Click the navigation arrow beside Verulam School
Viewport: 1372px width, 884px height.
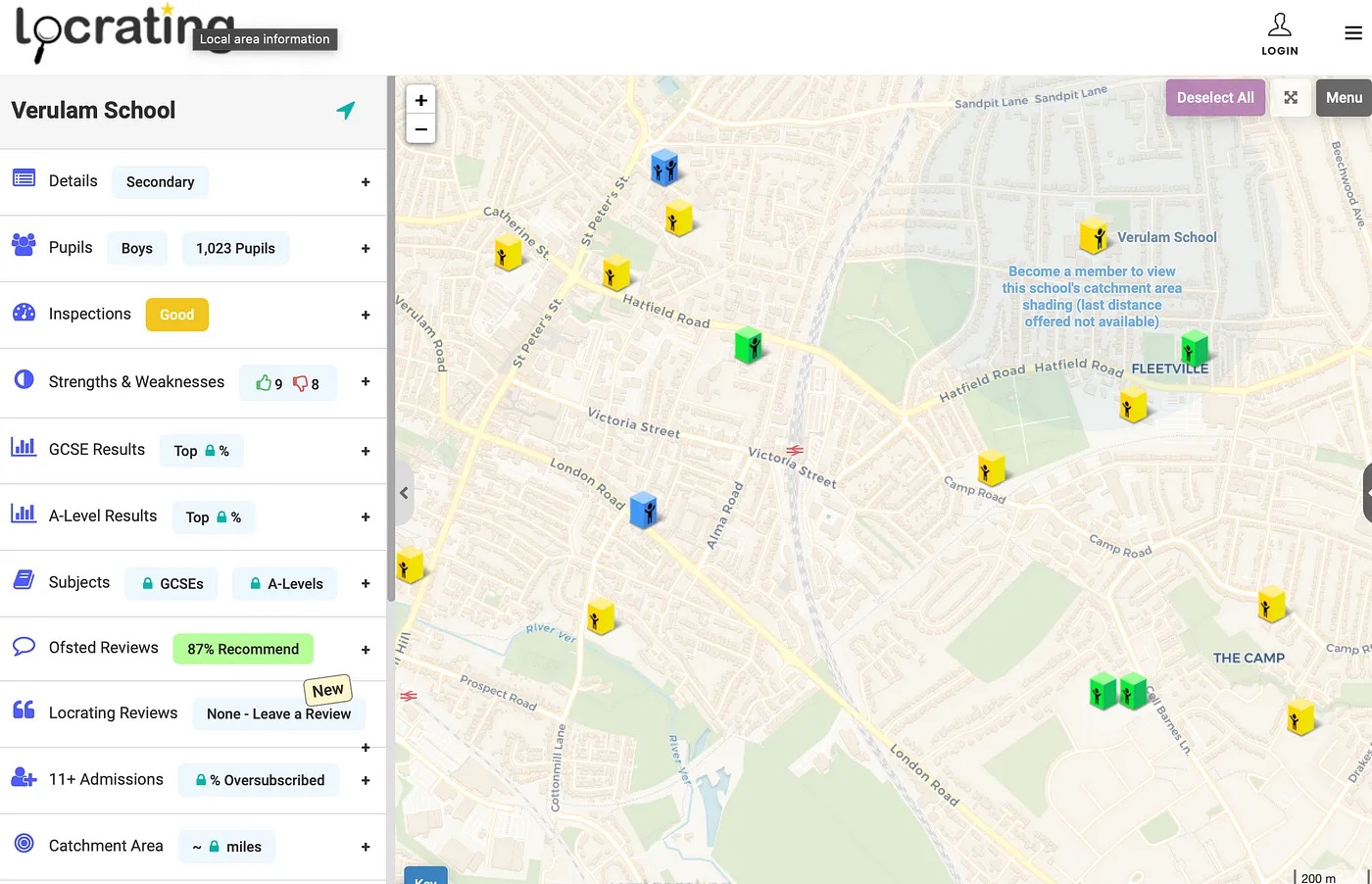pyautogui.click(x=345, y=111)
